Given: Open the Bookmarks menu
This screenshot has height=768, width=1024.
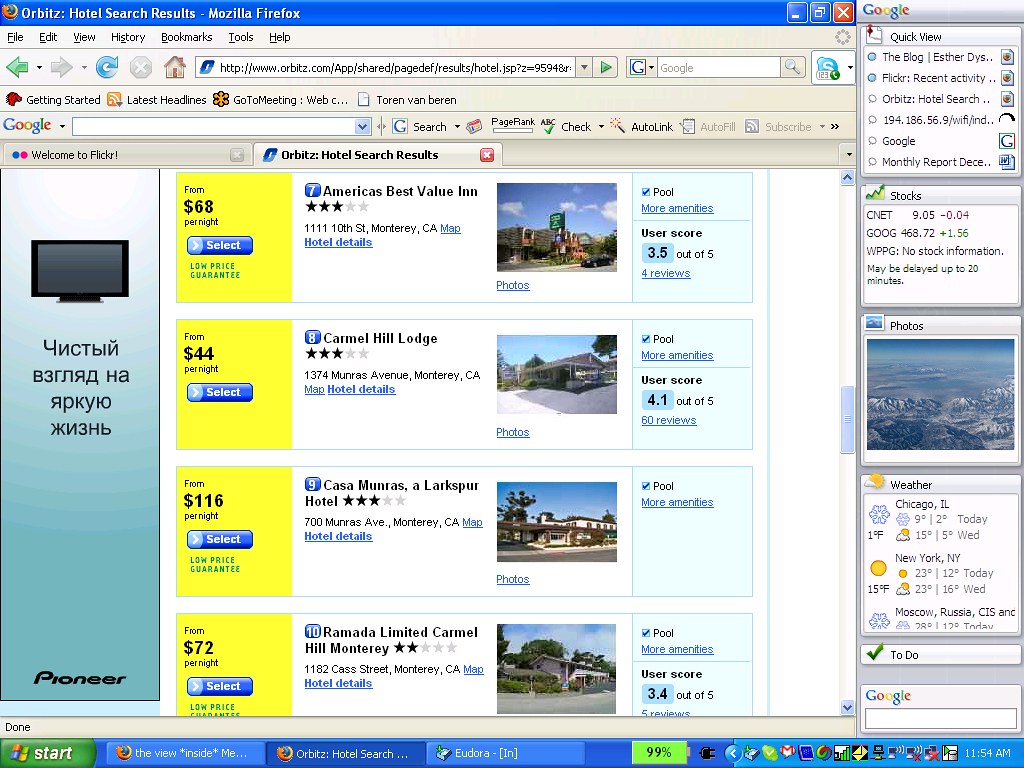Looking at the screenshot, I should pos(187,37).
